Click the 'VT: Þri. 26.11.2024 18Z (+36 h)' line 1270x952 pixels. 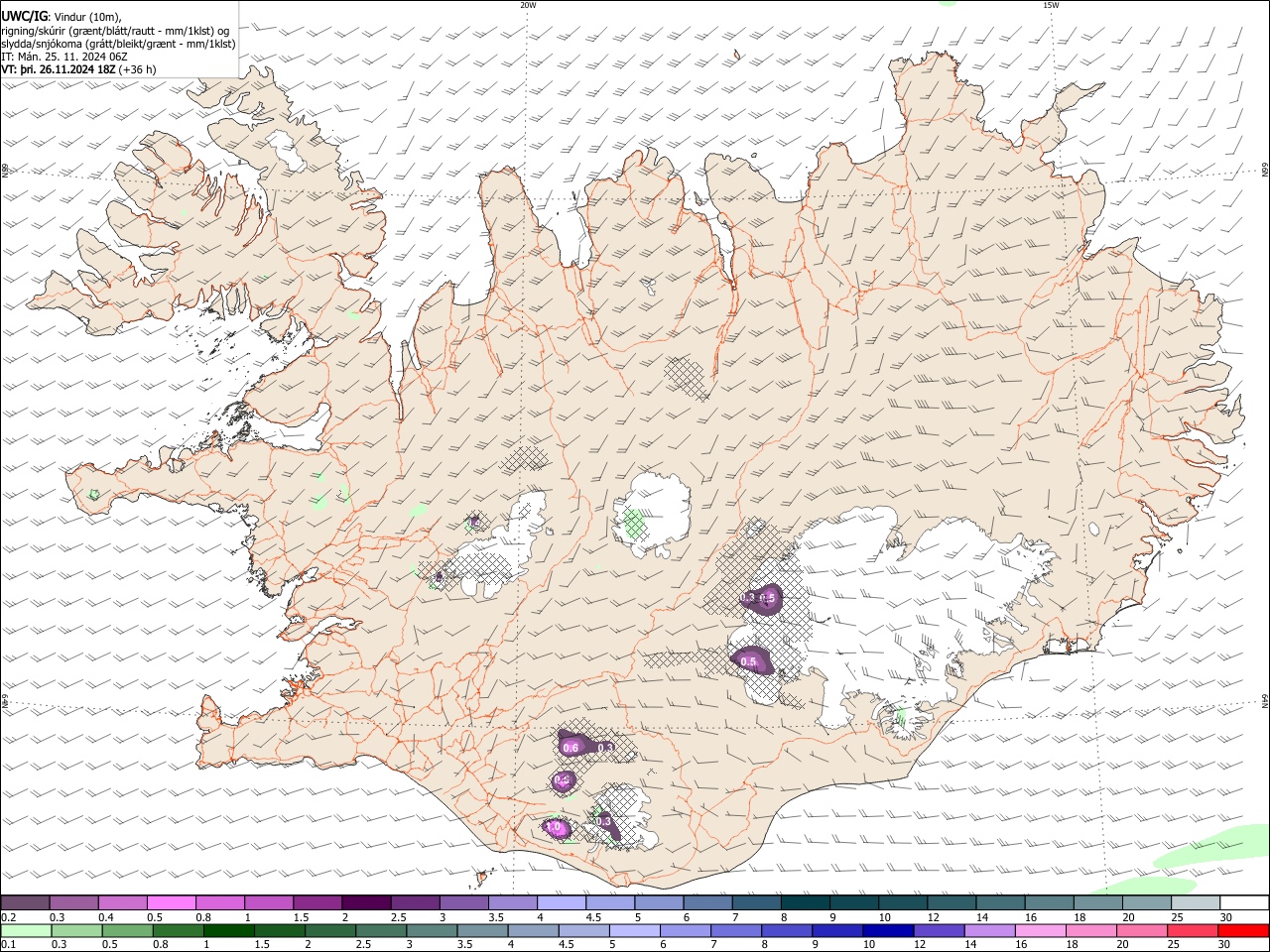point(79,70)
